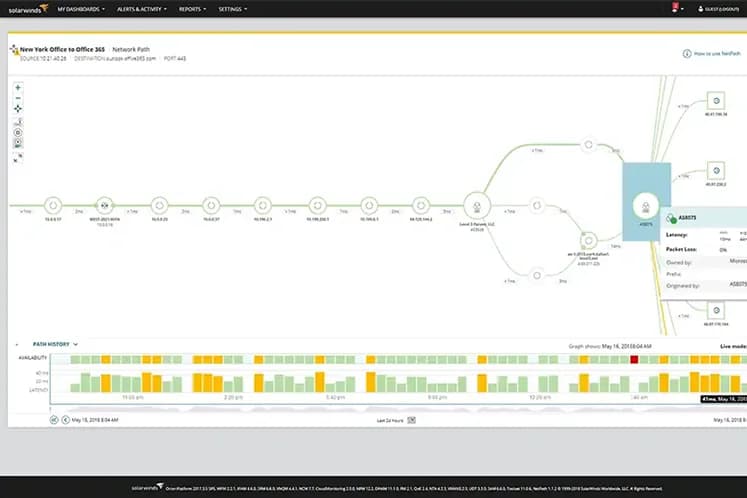747x498 pixels.
Task: Click the Latency: row in AS8075 popup
Action: [x=706, y=235]
